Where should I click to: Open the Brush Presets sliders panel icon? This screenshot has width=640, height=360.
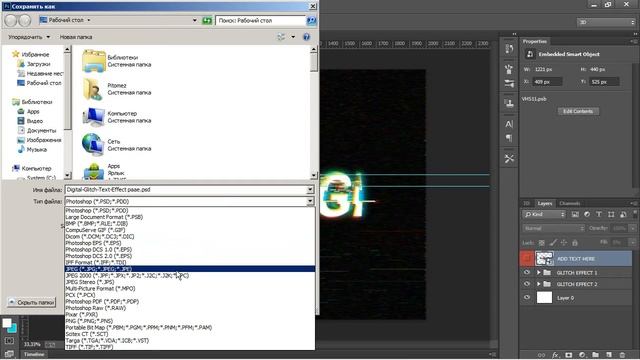(x=509, y=84)
